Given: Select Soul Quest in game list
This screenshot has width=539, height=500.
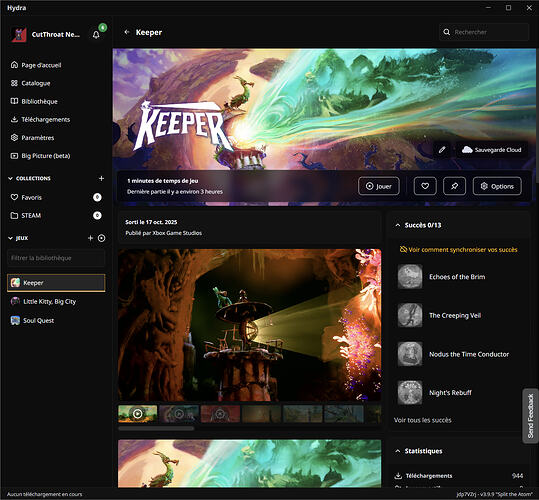Looking at the screenshot, I should pos(56,320).
